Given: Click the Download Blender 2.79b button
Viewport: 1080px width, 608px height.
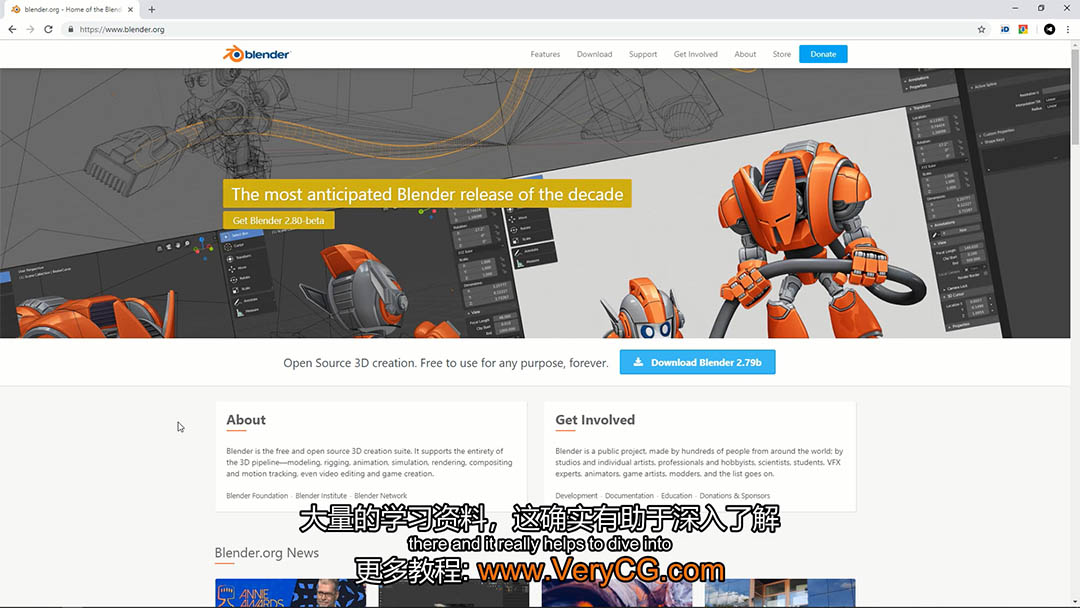Looking at the screenshot, I should (x=697, y=362).
